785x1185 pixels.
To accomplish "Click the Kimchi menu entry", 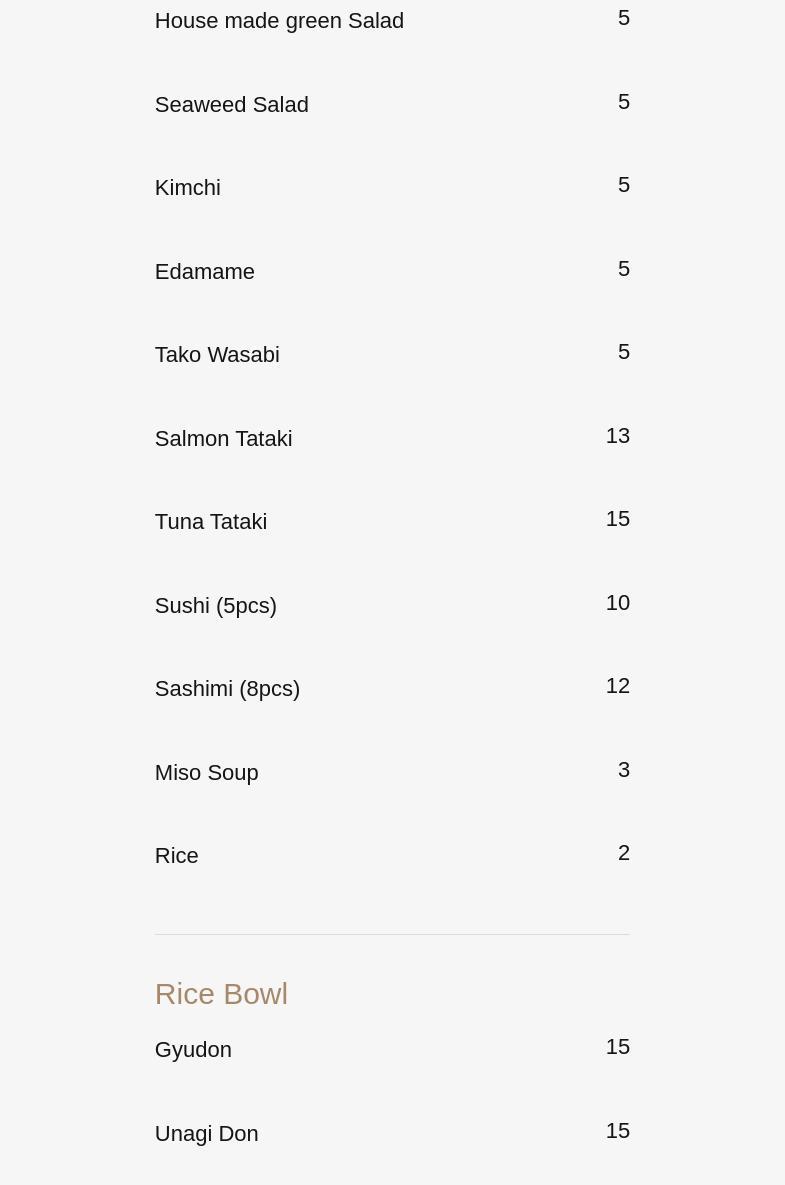I will [x=187, y=188].
